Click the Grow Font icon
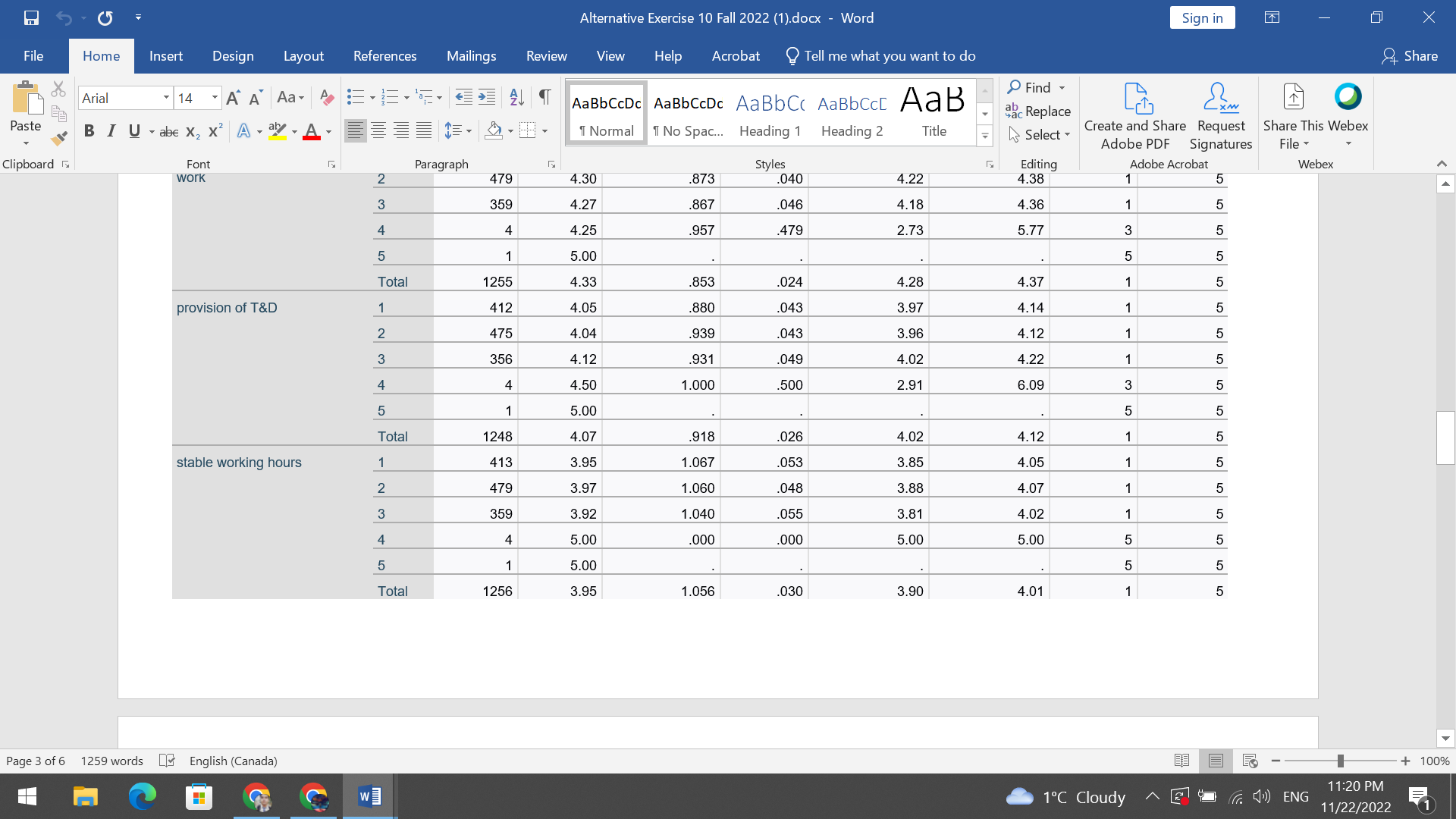The height and width of the screenshot is (819, 1456). click(233, 97)
